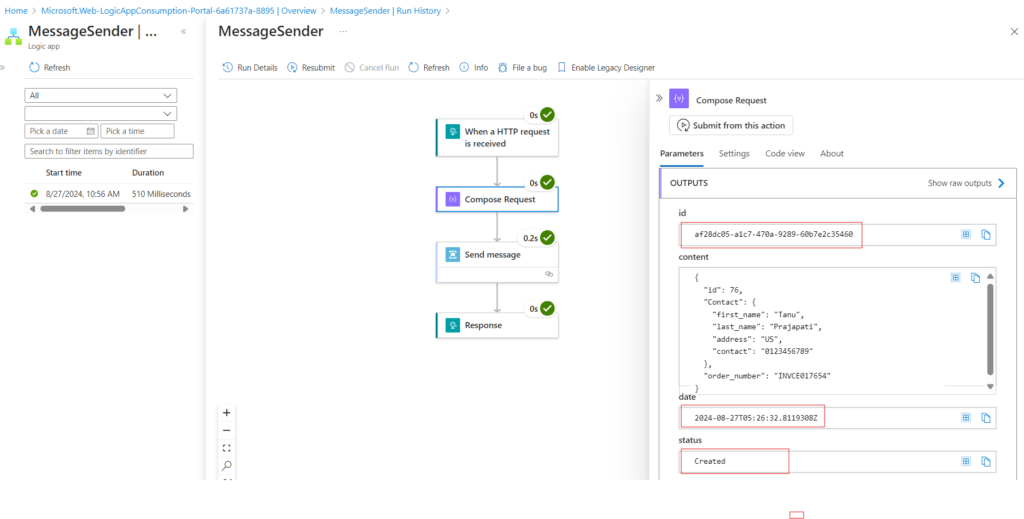The image size is (1024, 519).
Task: Expand the id output value
Action: [966, 234]
